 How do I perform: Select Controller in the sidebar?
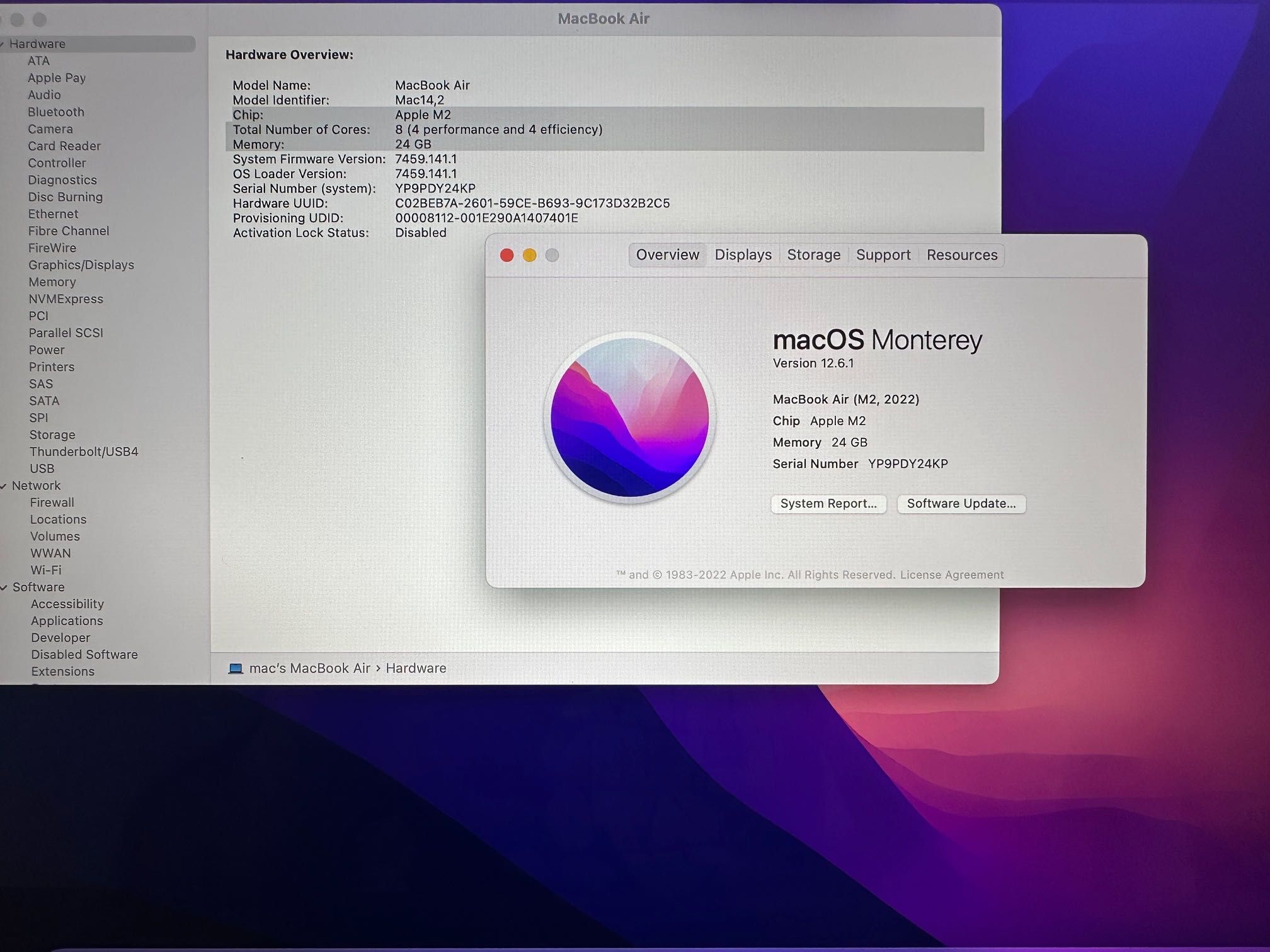coord(57,163)
